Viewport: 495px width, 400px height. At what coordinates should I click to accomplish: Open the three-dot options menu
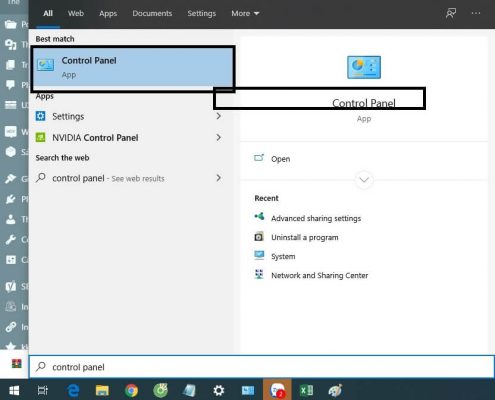(476, 13)
